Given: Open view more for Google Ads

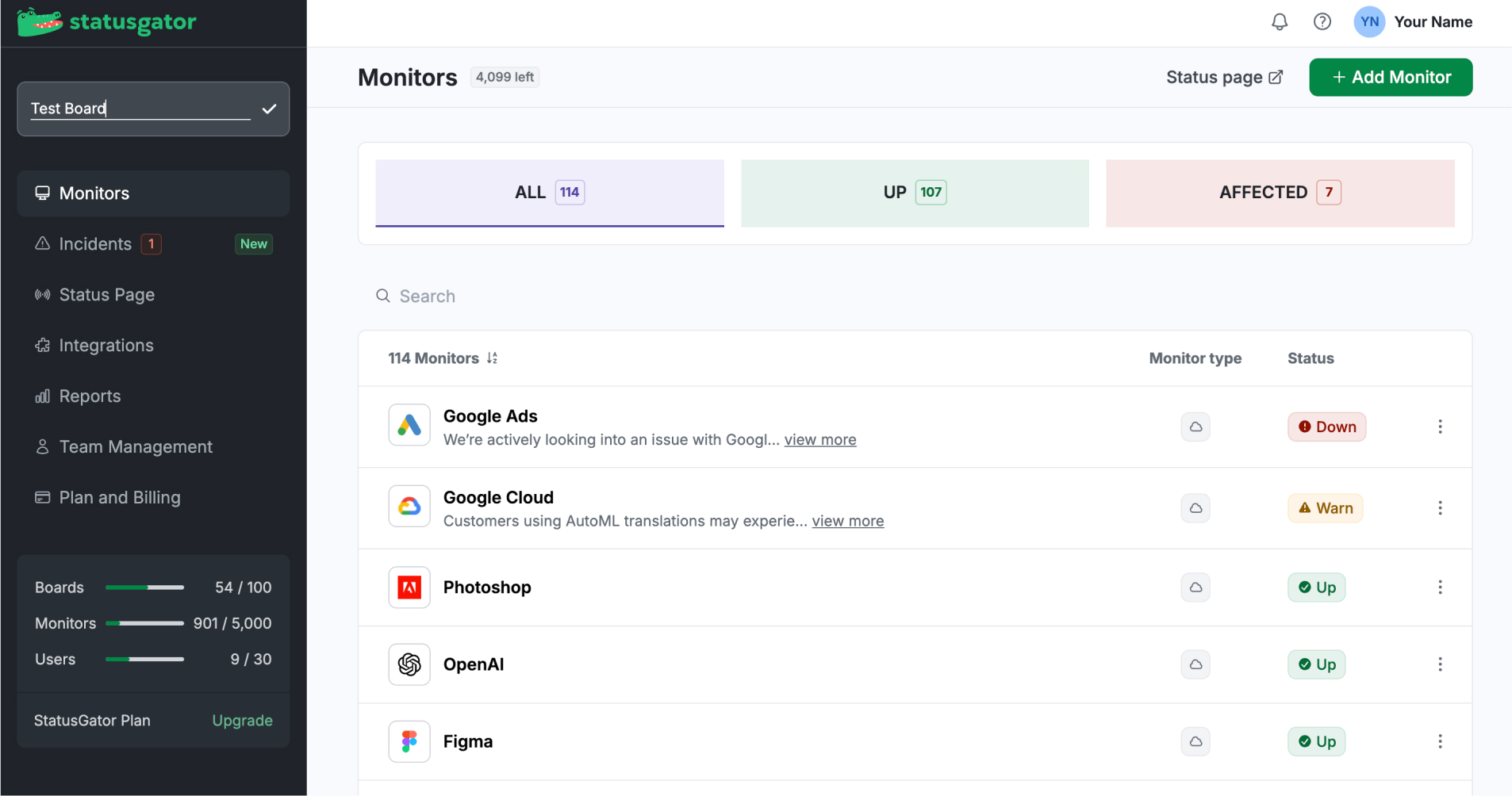Looking at the screenshot, I should pos(820,440).
